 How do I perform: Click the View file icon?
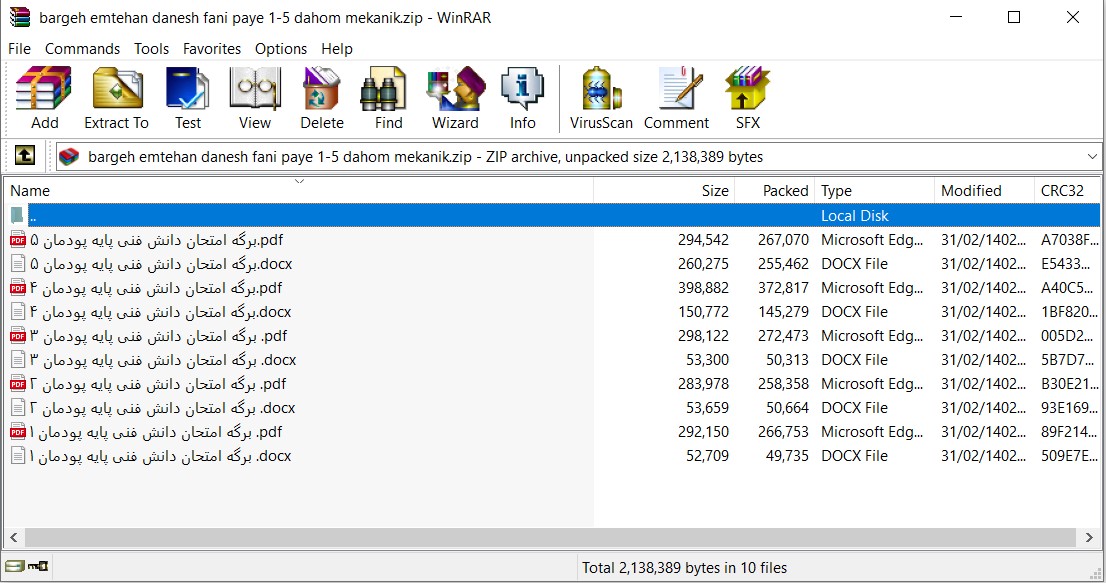coord(255,98)
